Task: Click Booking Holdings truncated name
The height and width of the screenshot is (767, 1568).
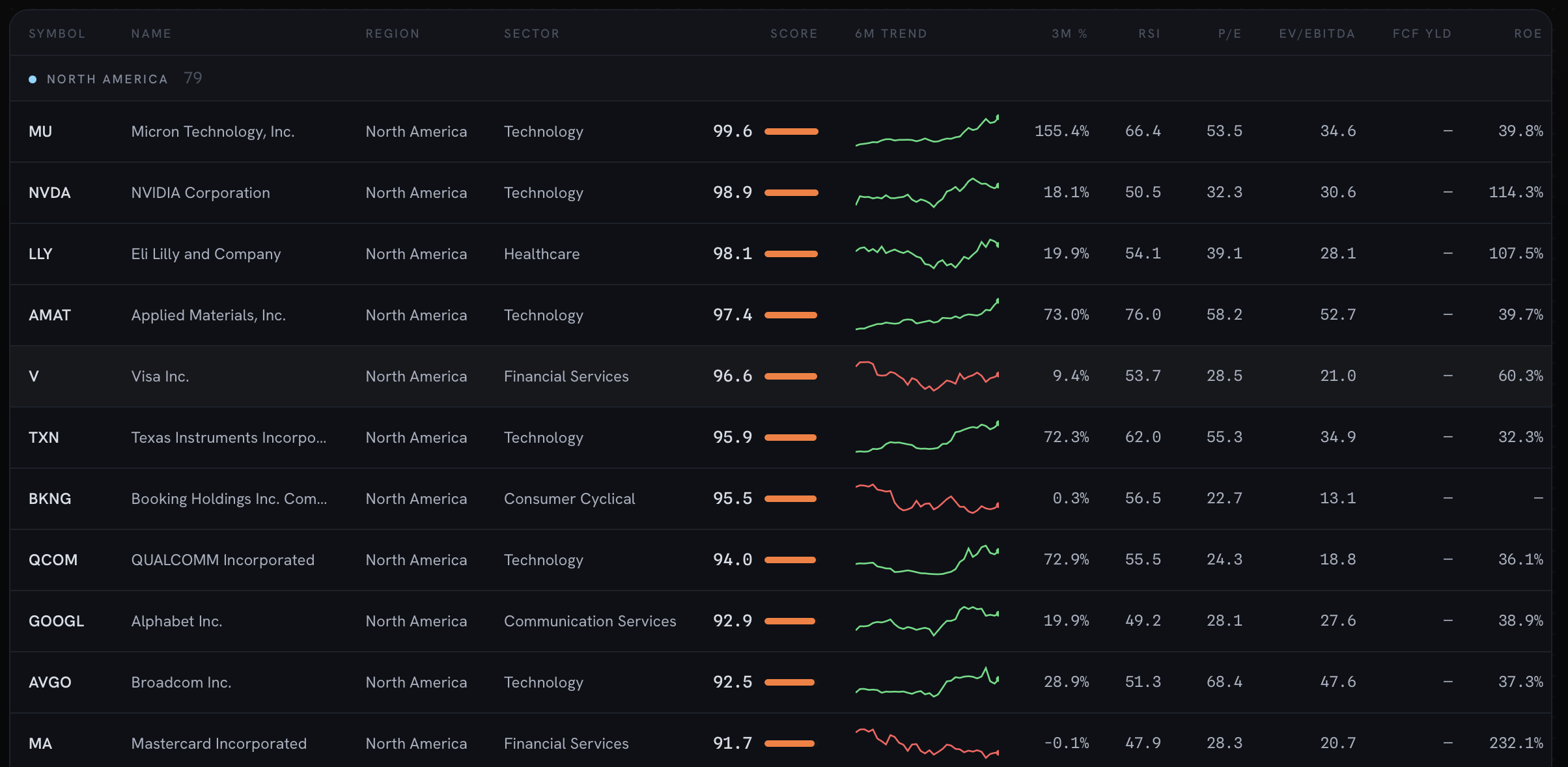Action: coord(229,499)
